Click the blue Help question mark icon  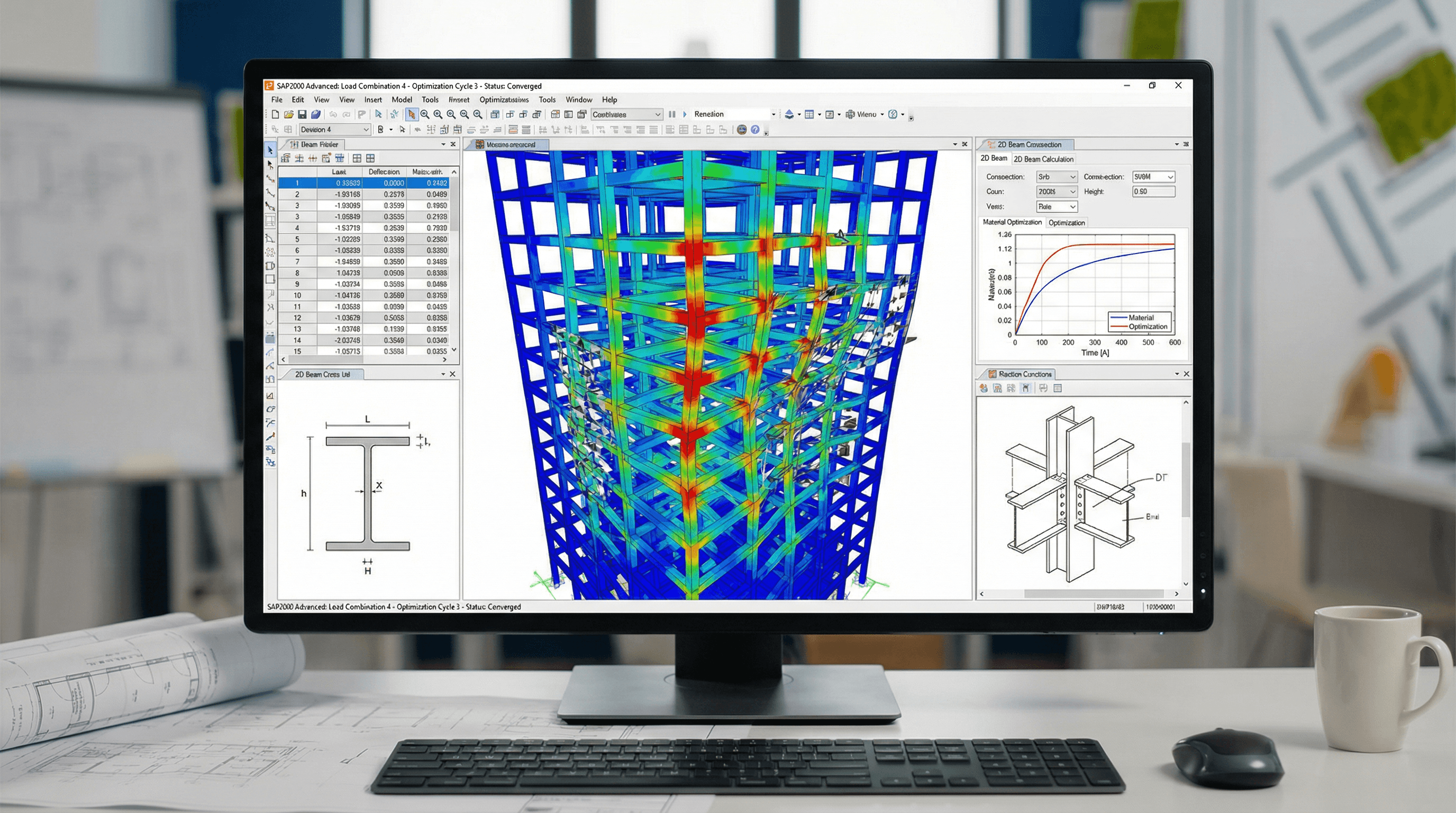click(x=755, y=130)
